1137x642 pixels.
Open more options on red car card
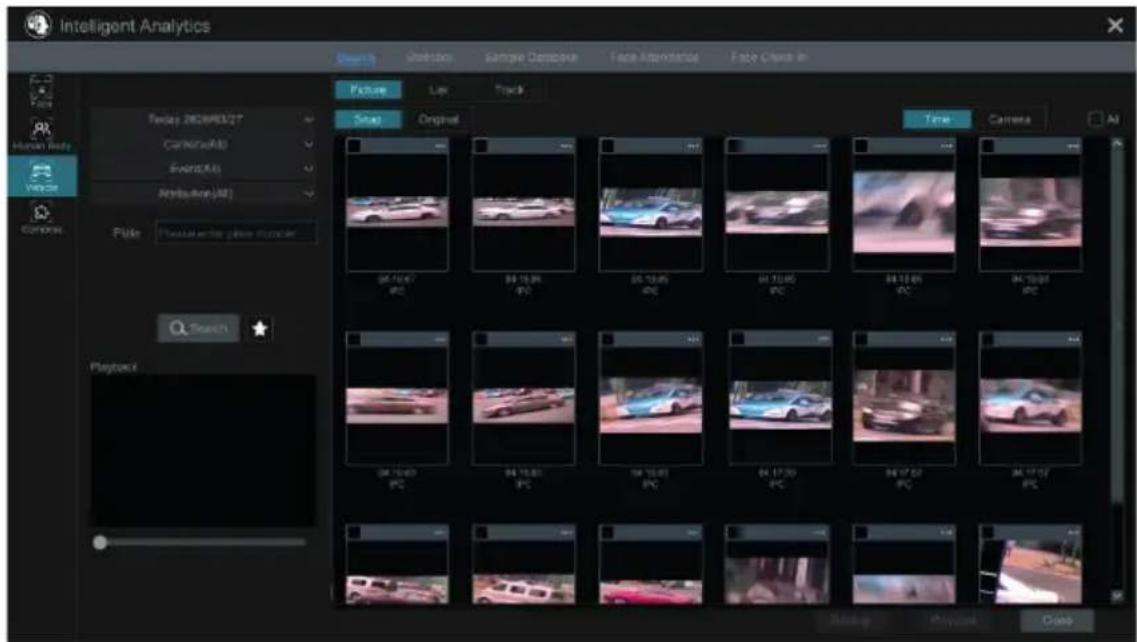coord(694,533)
